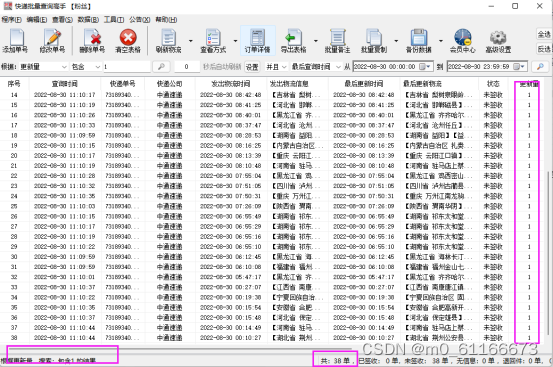Click the 删除单号 icon
This screenshot has width=553, height=367.
pos(92,37)
